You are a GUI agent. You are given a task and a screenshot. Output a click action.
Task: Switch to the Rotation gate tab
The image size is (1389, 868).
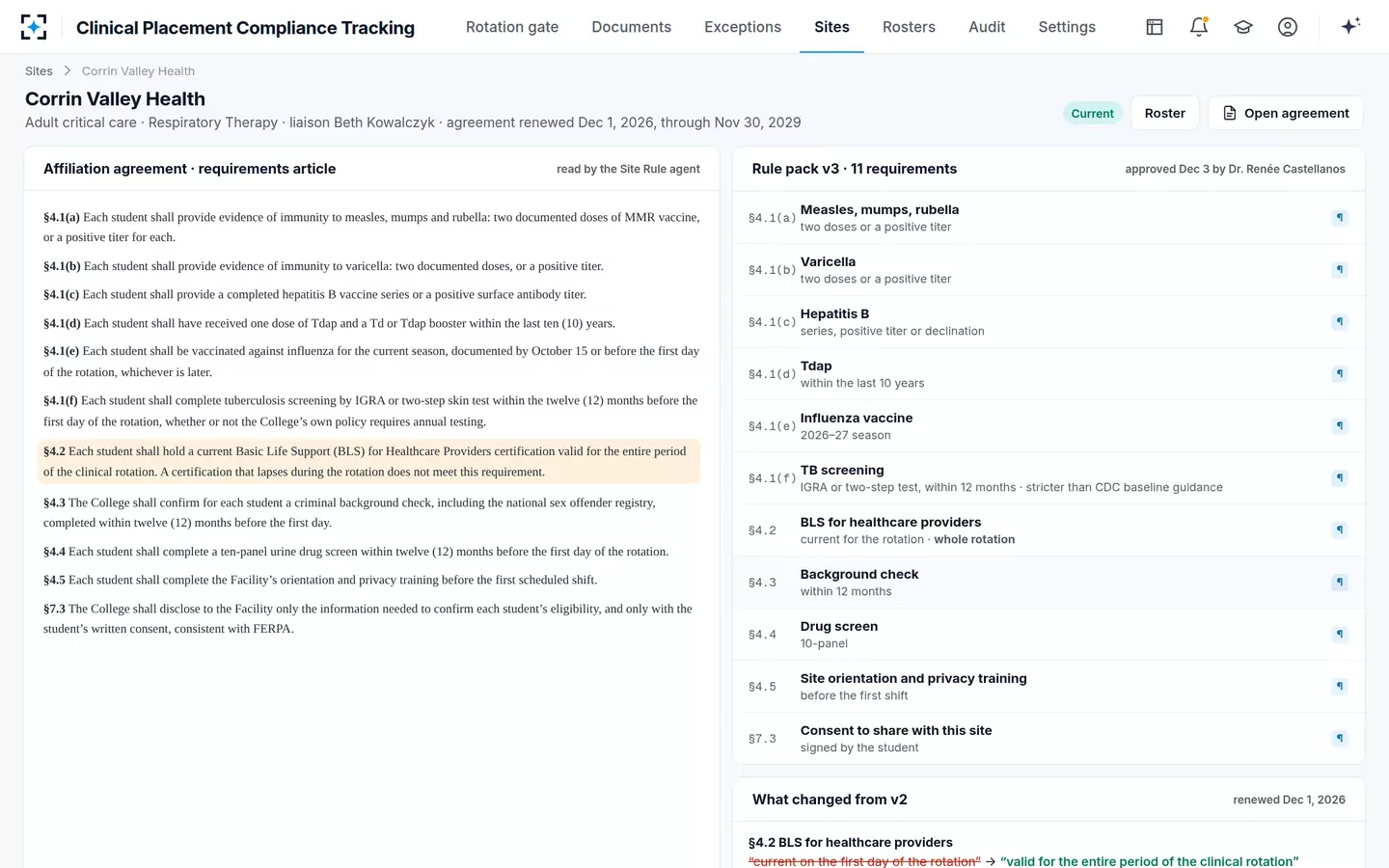coord(512,27)
